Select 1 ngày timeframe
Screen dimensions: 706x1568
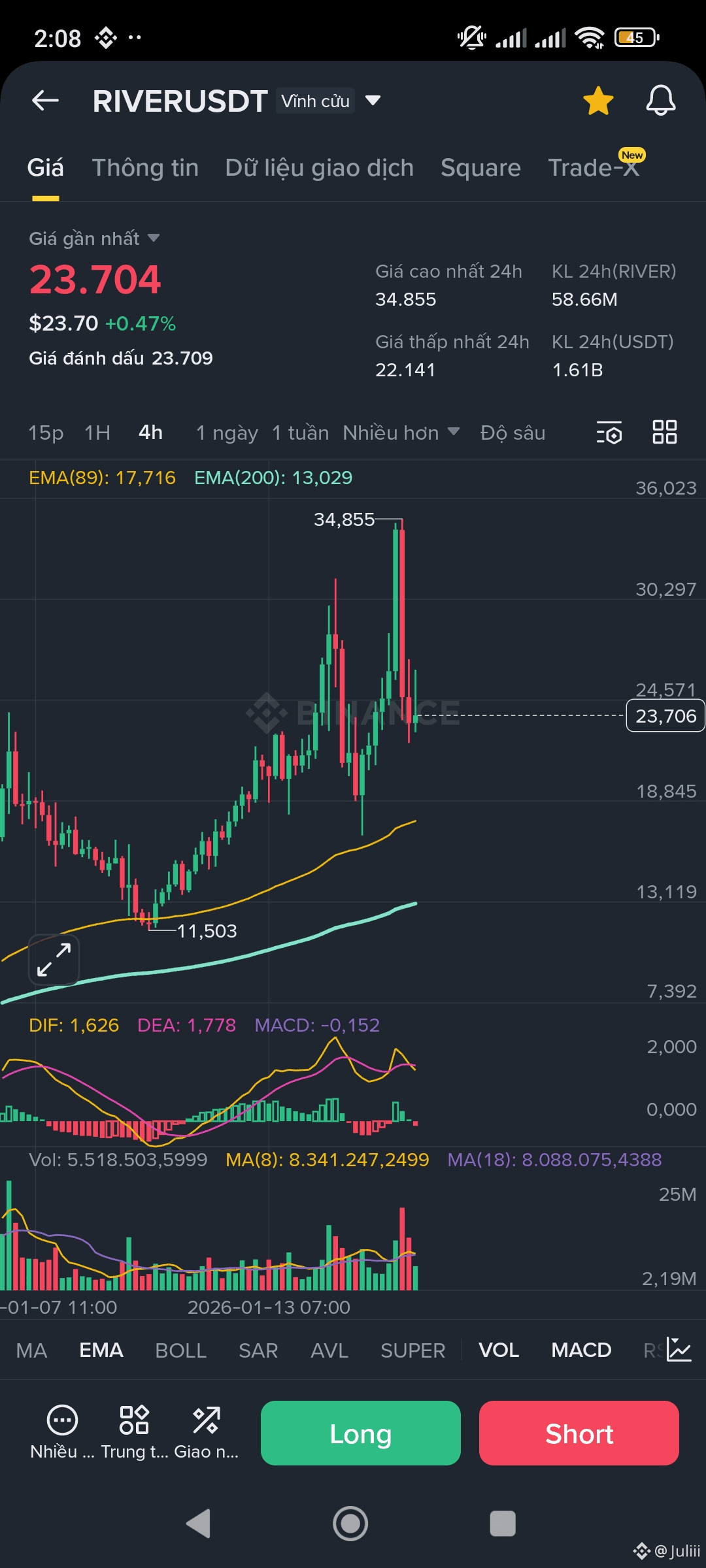tap(227, 433)
